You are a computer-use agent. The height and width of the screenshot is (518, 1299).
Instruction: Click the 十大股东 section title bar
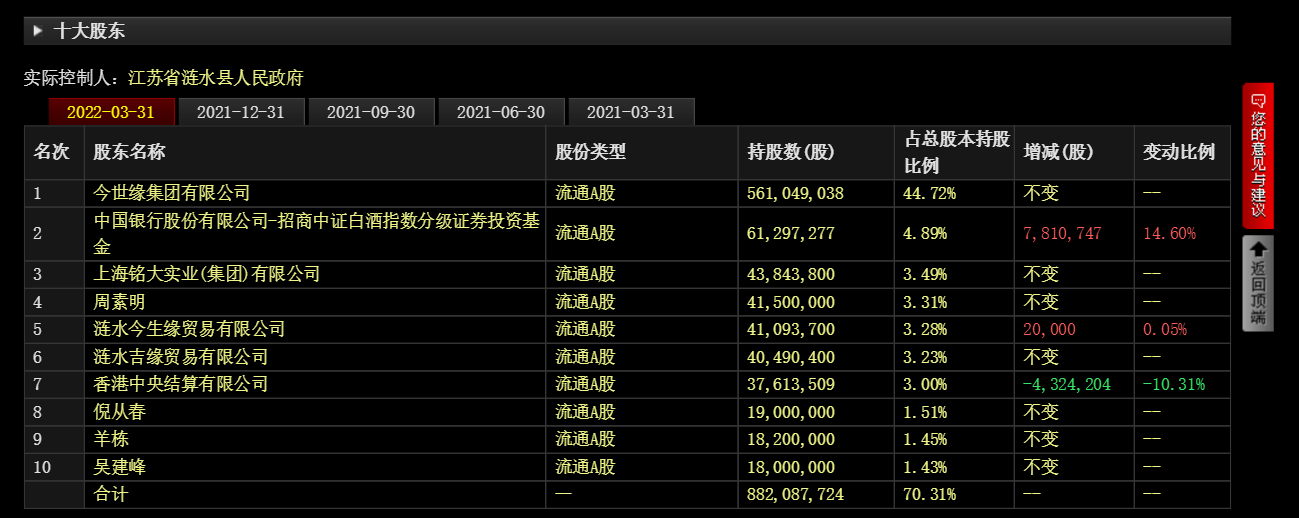point(627,31)
